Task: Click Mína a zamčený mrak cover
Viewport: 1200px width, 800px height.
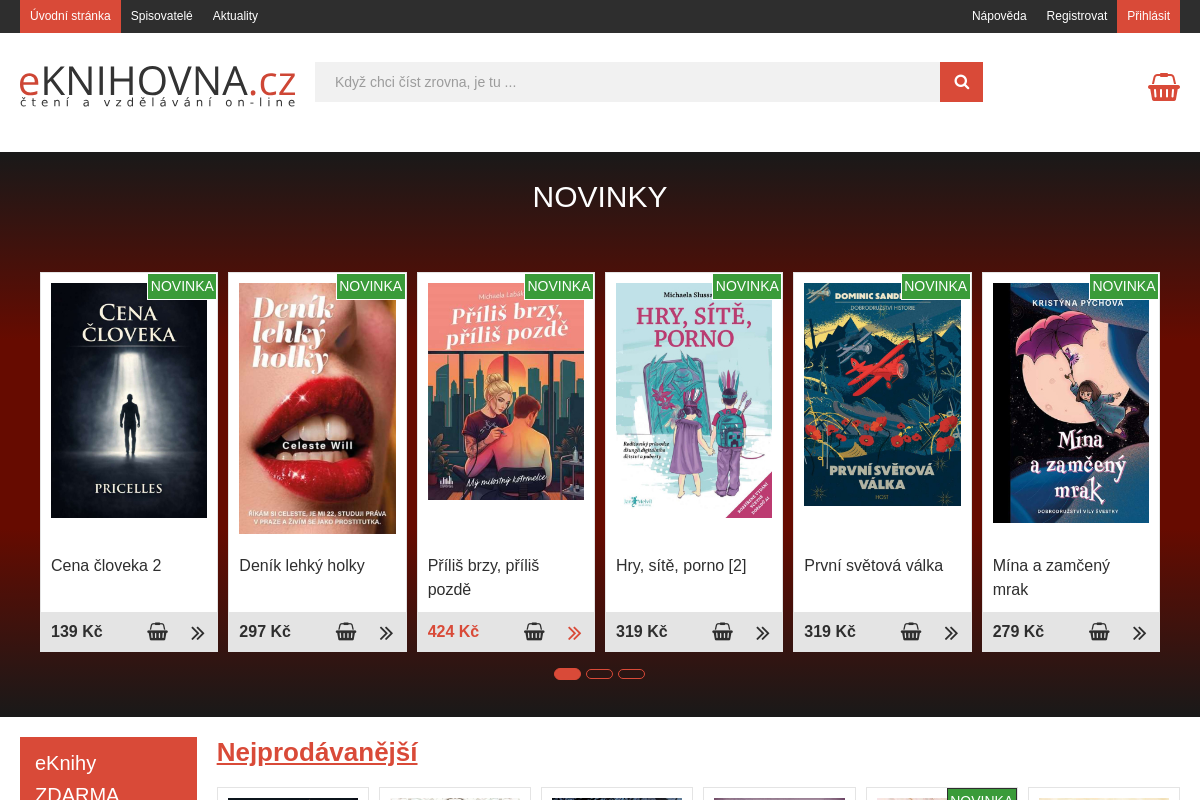Action: coord(1071,403)
